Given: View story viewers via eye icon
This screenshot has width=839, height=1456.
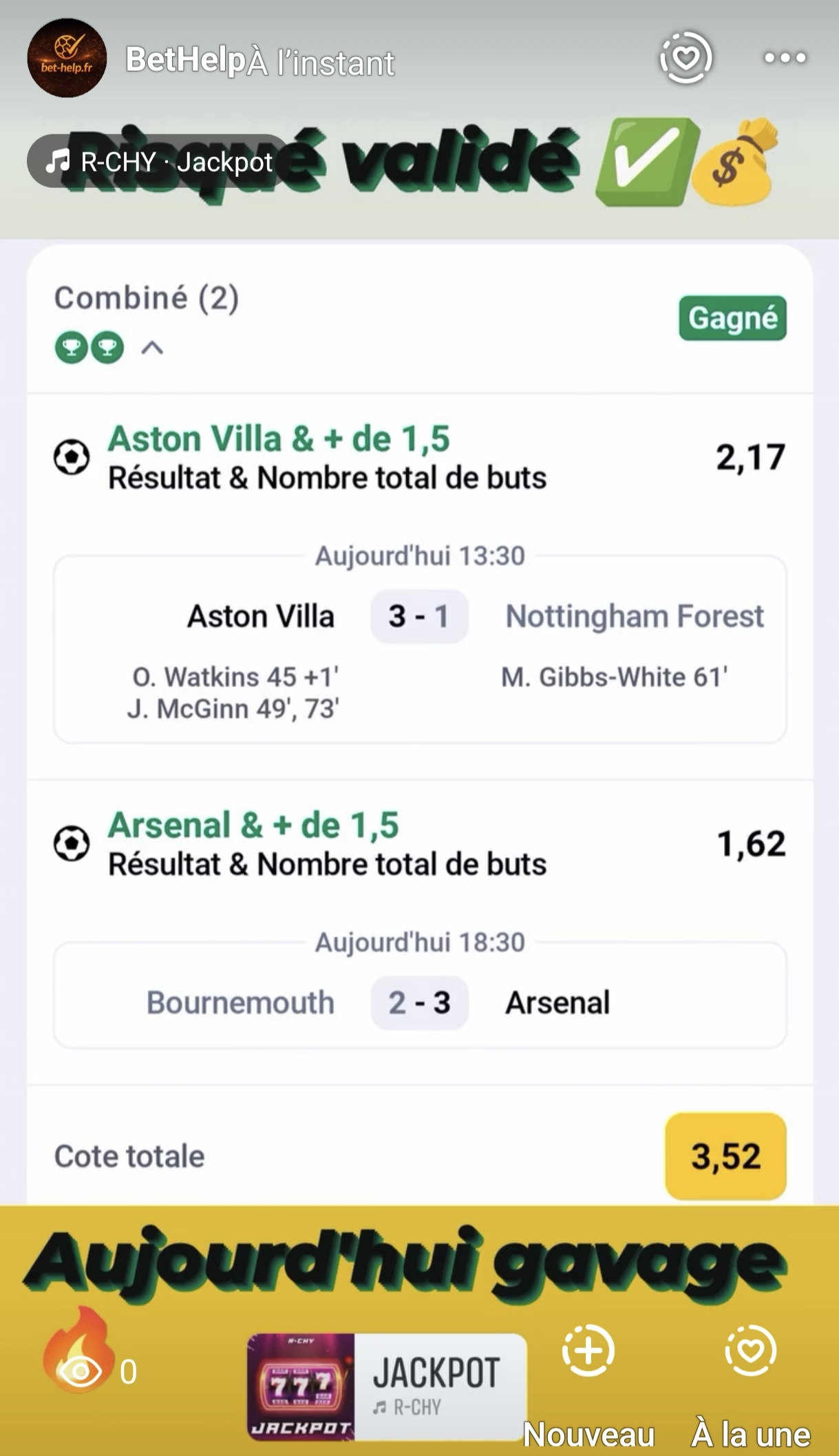Looking at the screenshot, I should (81, 1372).
